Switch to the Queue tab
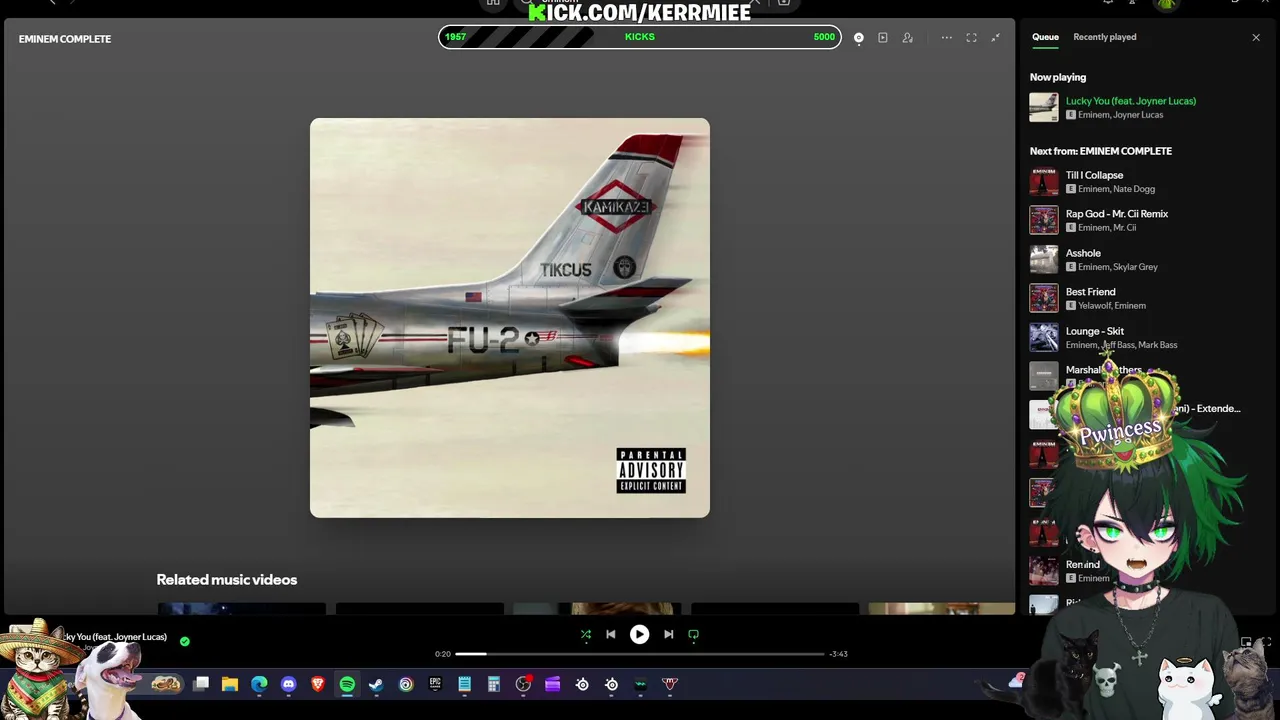 [1045, 37]
